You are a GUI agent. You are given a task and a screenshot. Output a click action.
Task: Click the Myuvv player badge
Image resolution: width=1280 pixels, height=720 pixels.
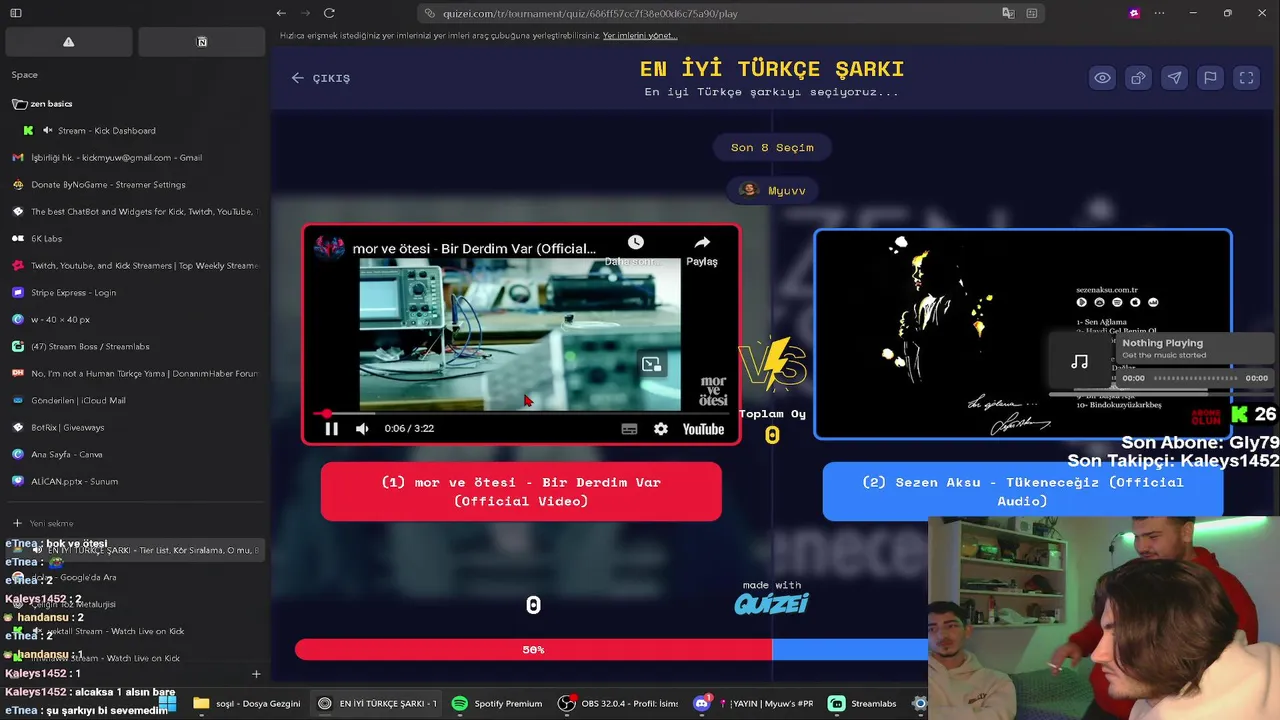[772, 190]
